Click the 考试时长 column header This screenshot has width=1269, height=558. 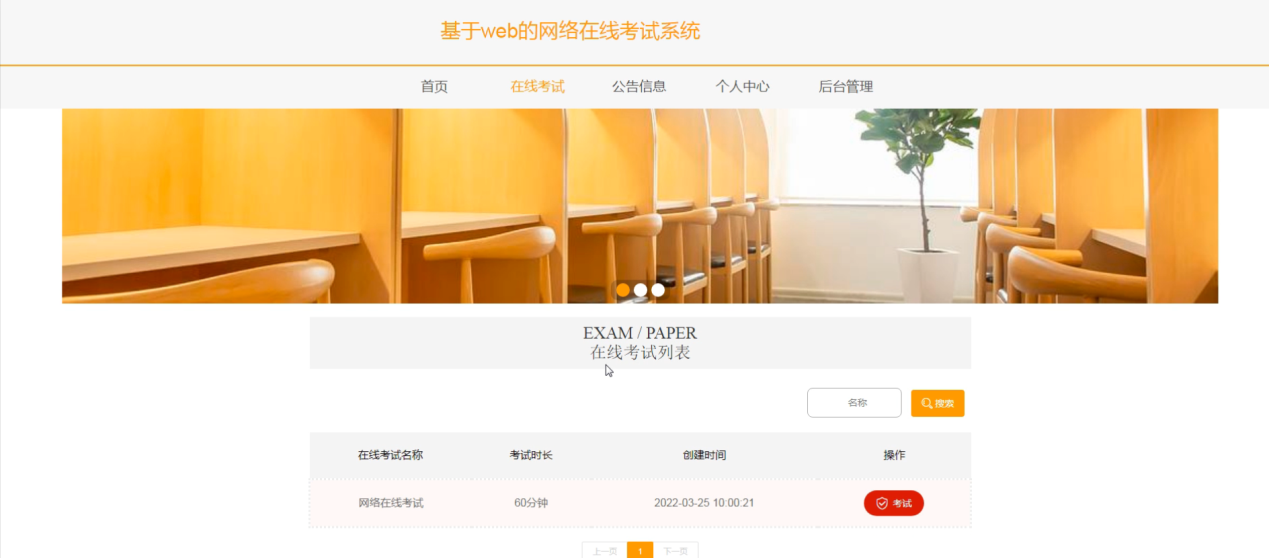(531, 455)
